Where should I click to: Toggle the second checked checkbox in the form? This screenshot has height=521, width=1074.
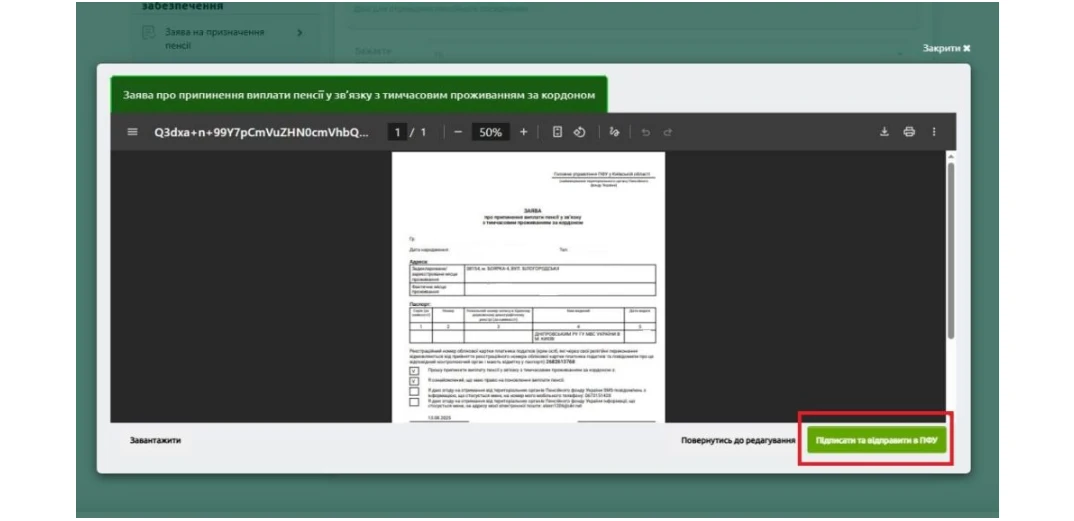coord(414,380)
